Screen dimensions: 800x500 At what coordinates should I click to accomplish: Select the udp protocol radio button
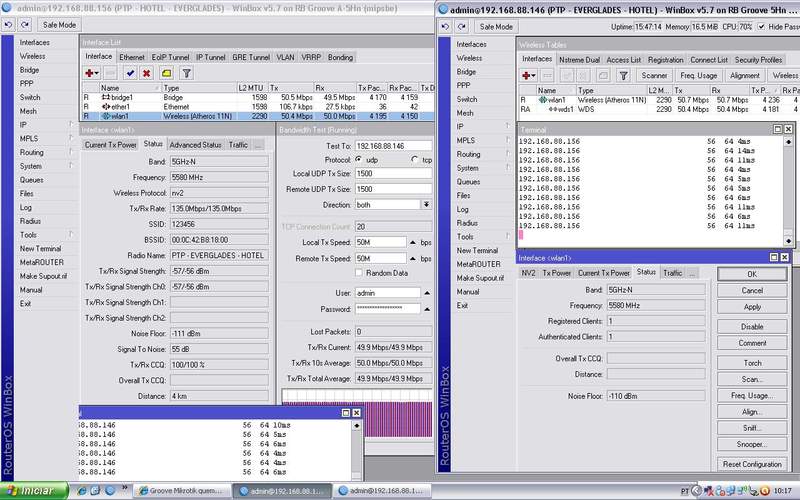point(359,159)
